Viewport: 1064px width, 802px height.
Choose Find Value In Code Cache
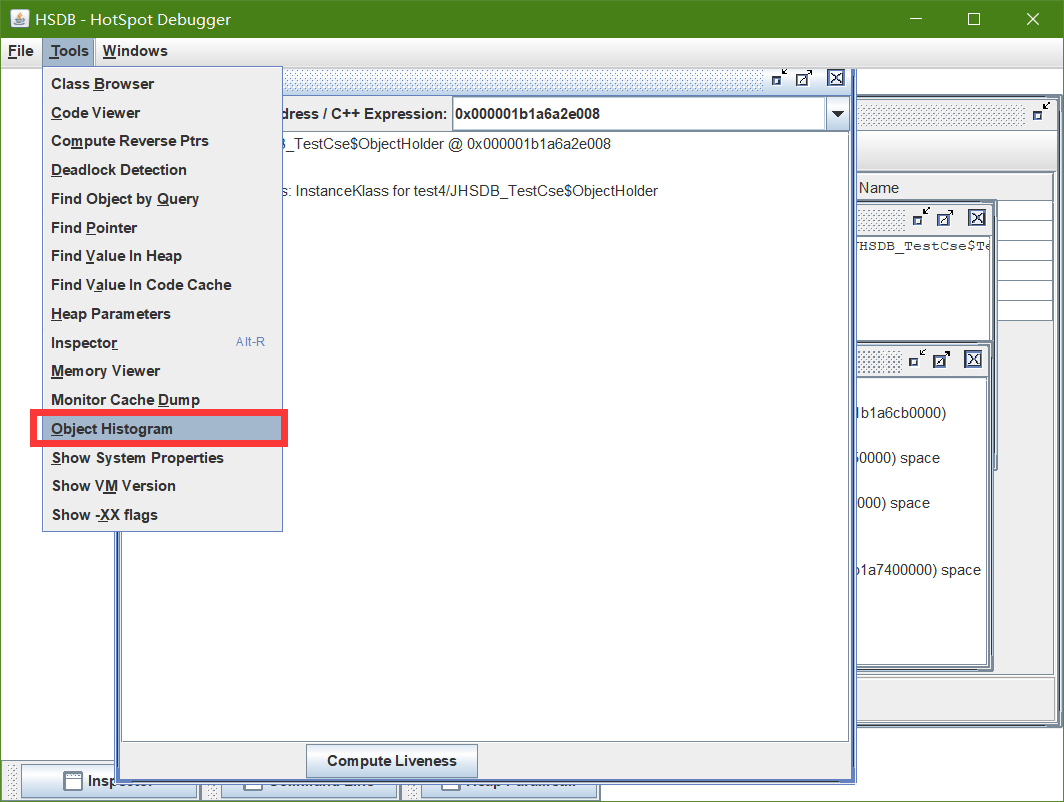(x=162, y=285)
